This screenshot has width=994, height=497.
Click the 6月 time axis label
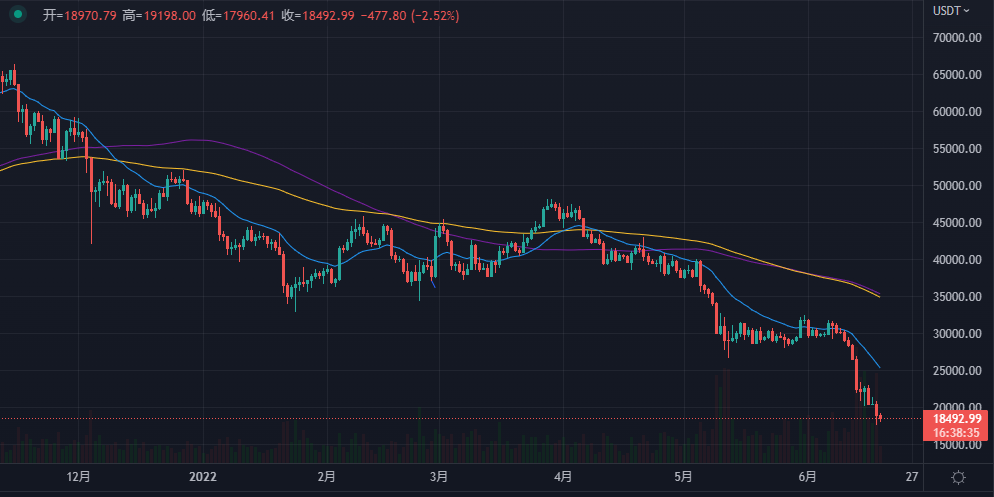(x=808, y=476)
